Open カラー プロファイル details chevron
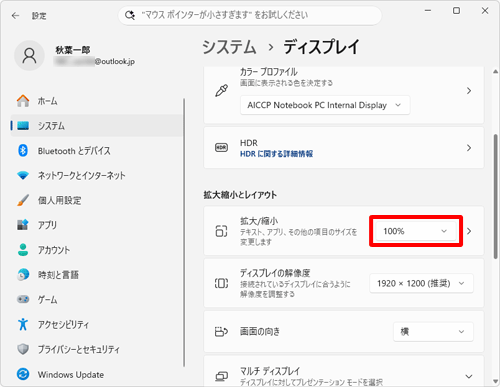 (469, 91)
